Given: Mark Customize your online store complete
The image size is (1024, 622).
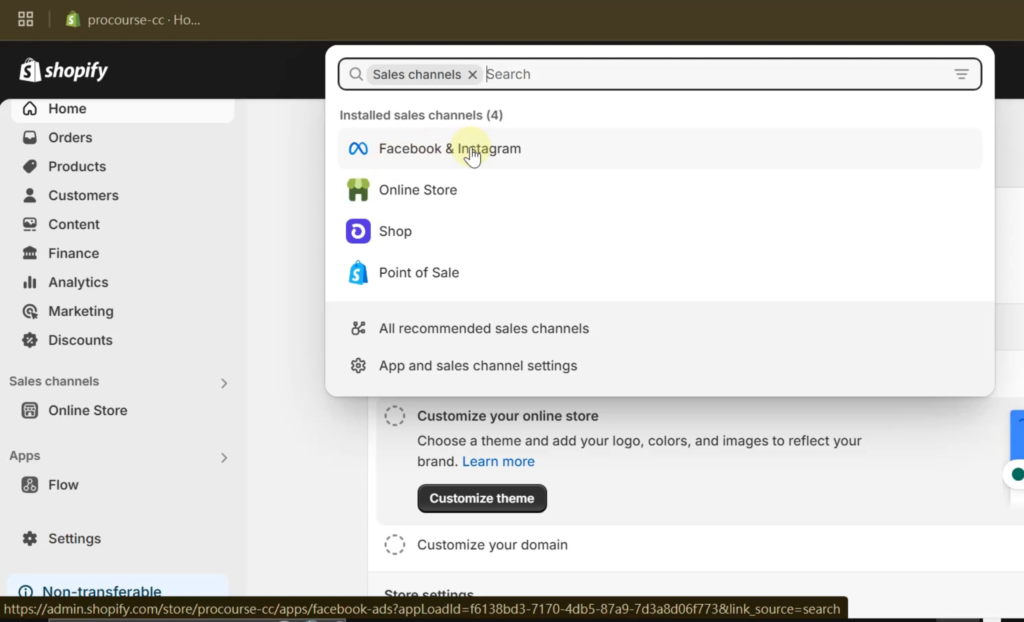Looking at the screenshot, I should [x=395, y=416].
